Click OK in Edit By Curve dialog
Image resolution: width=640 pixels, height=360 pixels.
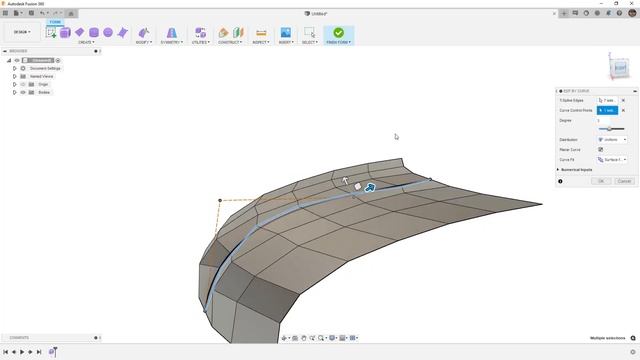coord(601,181)
